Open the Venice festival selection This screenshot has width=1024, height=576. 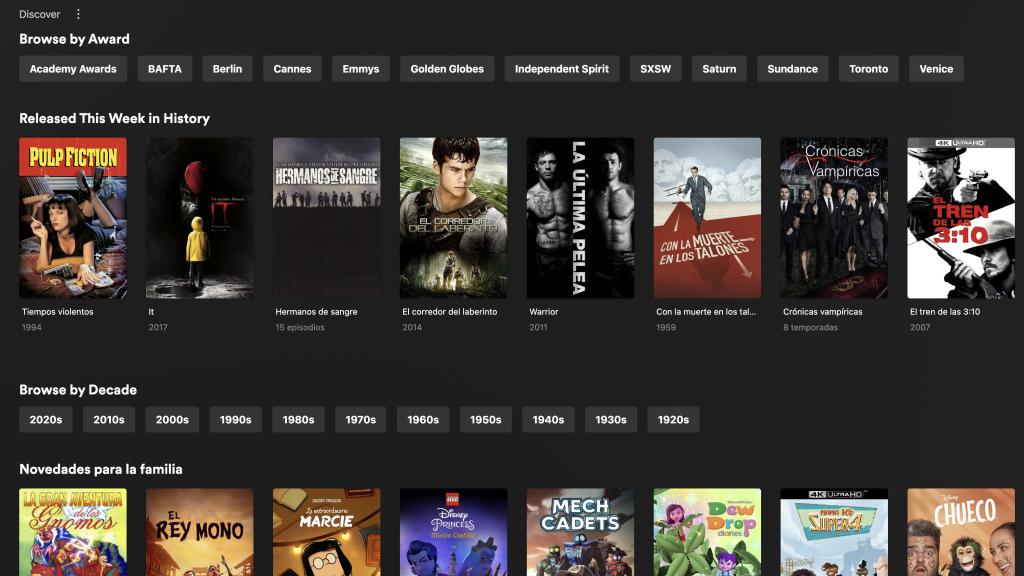(935, 68)
